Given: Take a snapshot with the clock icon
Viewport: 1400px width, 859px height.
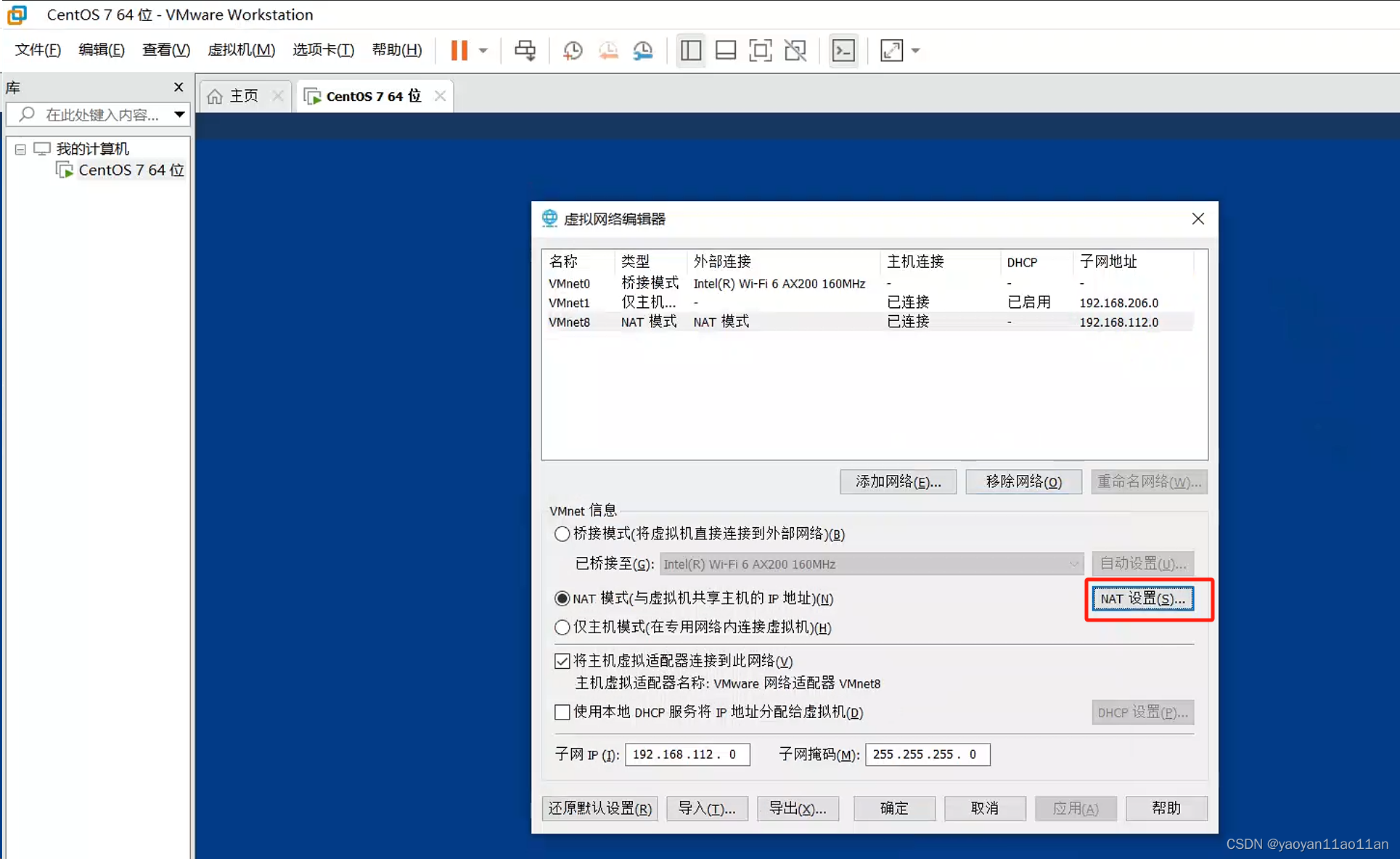Looking at the screenshot, I should pyautogui.click(x=573, y=50).
